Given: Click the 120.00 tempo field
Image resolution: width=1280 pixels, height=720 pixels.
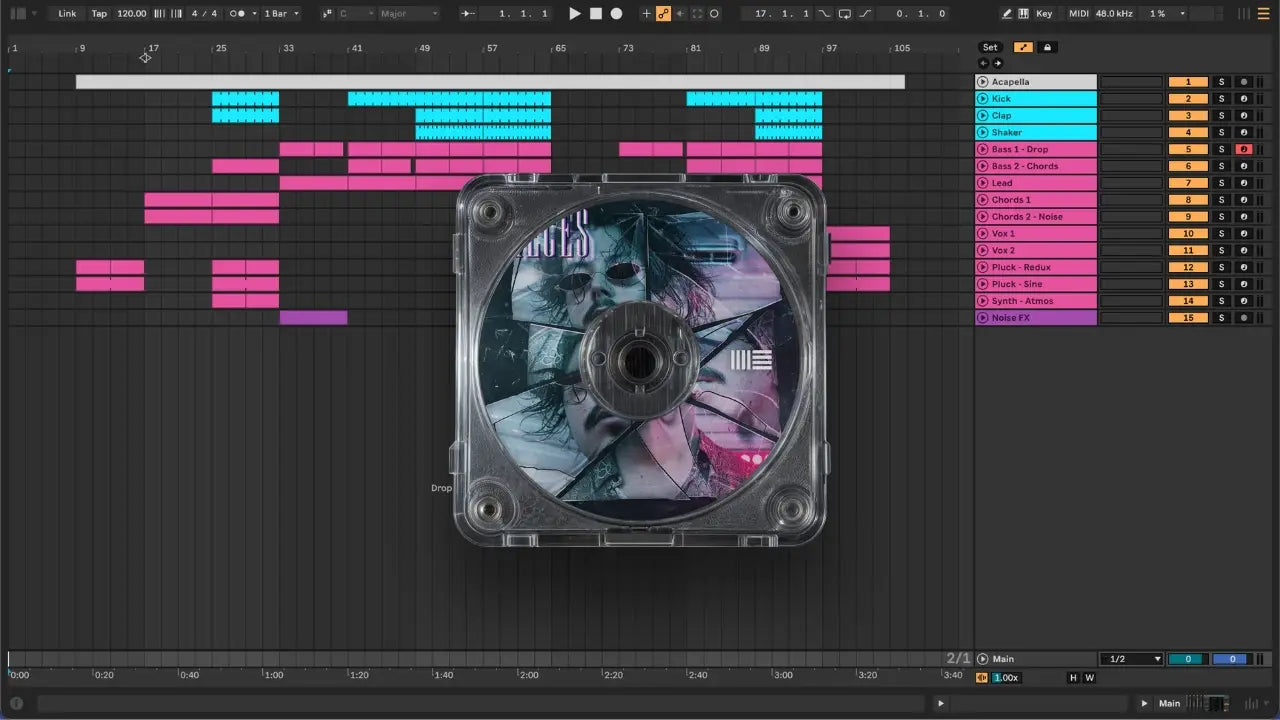Looking at the screenshot, I should [131, 14].
